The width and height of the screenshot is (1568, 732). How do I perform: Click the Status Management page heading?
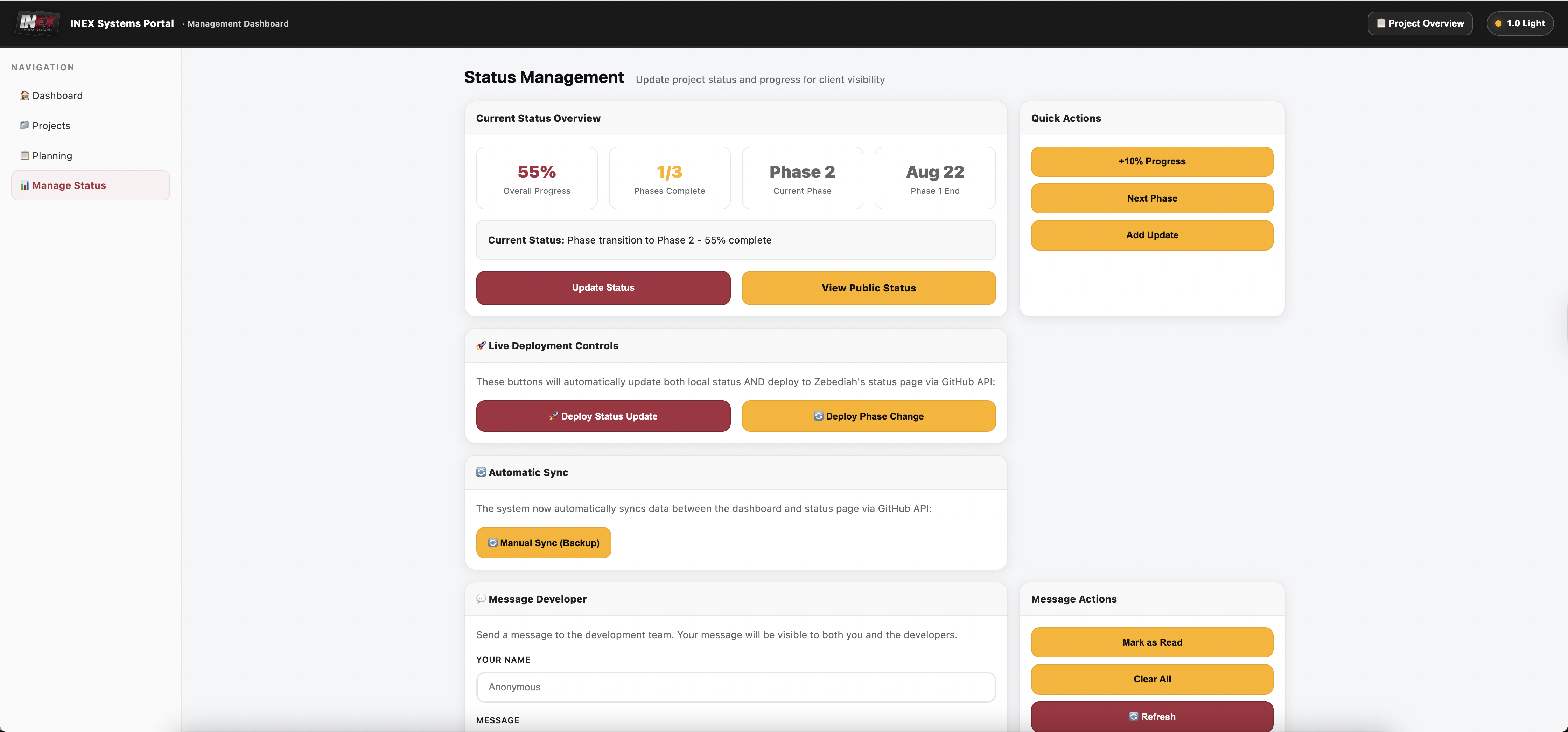pos(544,77)
